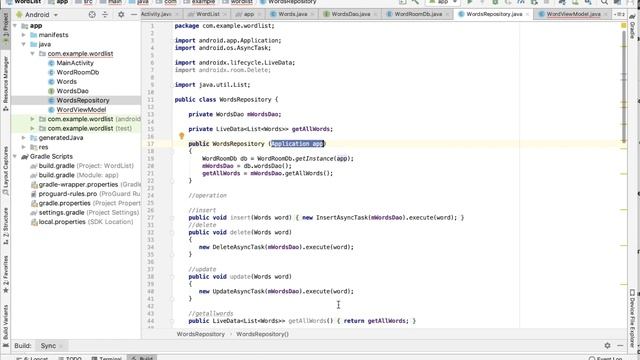Image resolution: width=640 pixels, height=360 pixels.
Task: Collapse the java folder
Action: pyautogui.click(x=24, y=44)
